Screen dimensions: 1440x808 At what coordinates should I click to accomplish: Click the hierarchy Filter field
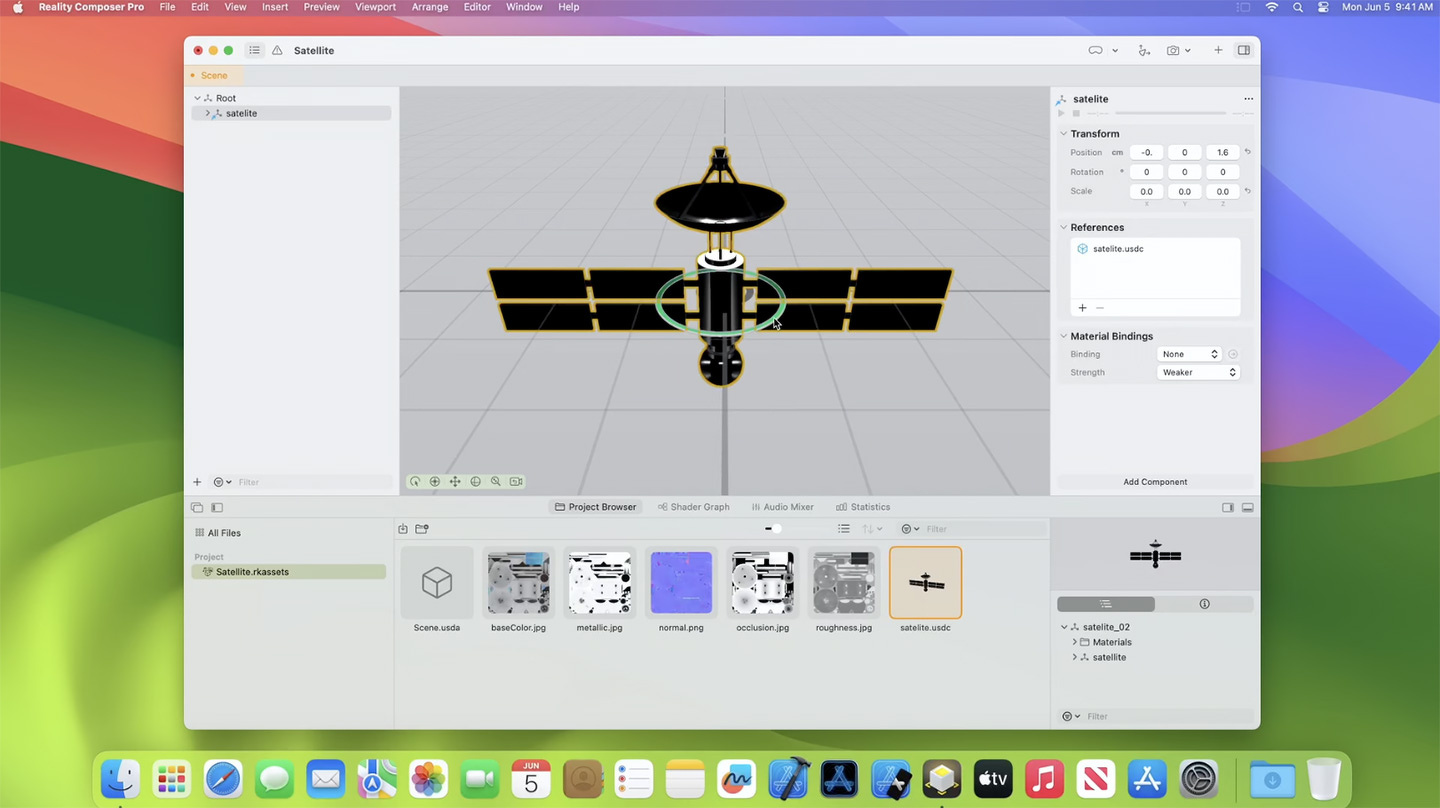[313, 482]
